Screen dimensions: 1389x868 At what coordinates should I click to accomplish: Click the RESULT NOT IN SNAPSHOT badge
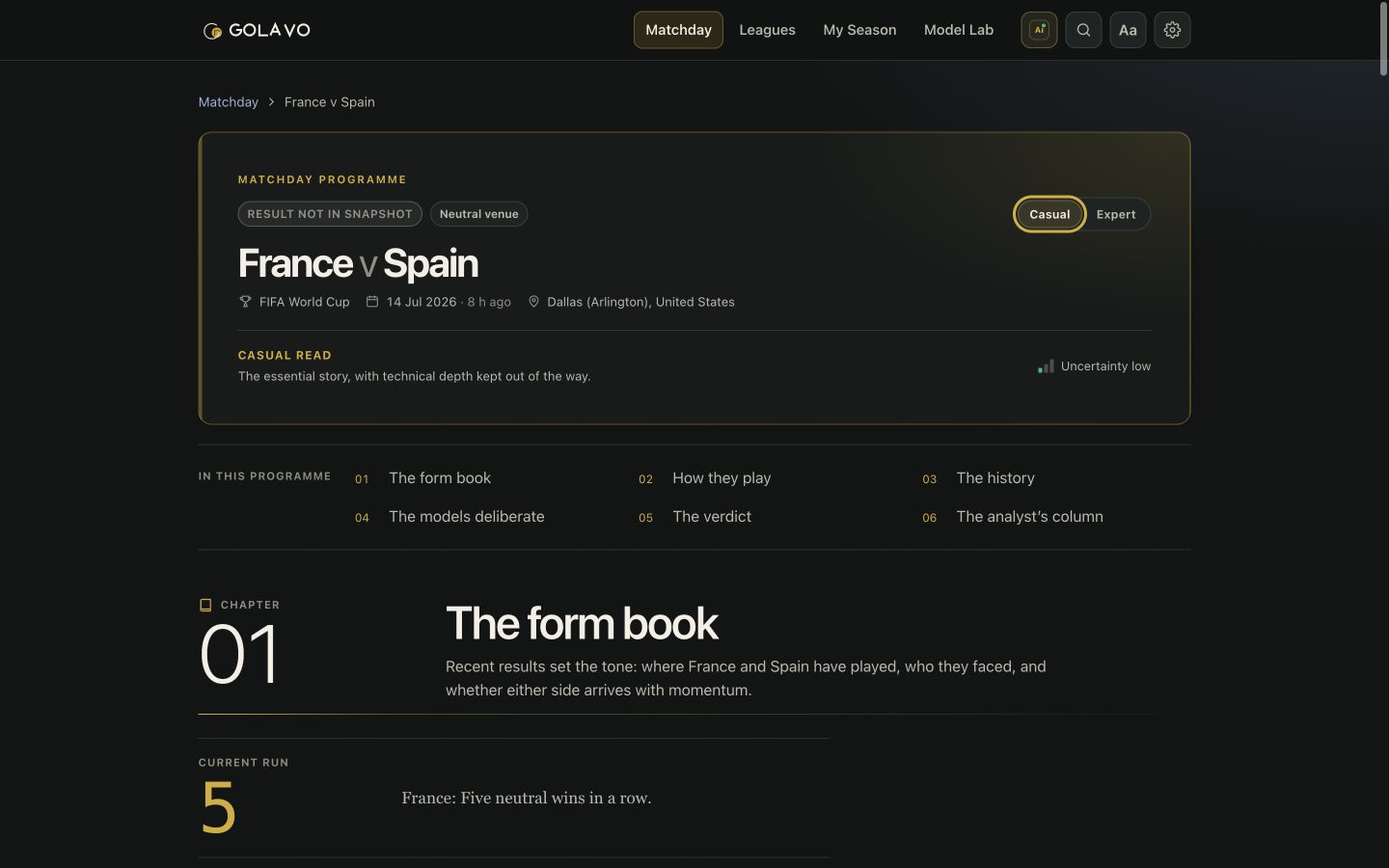330,214
